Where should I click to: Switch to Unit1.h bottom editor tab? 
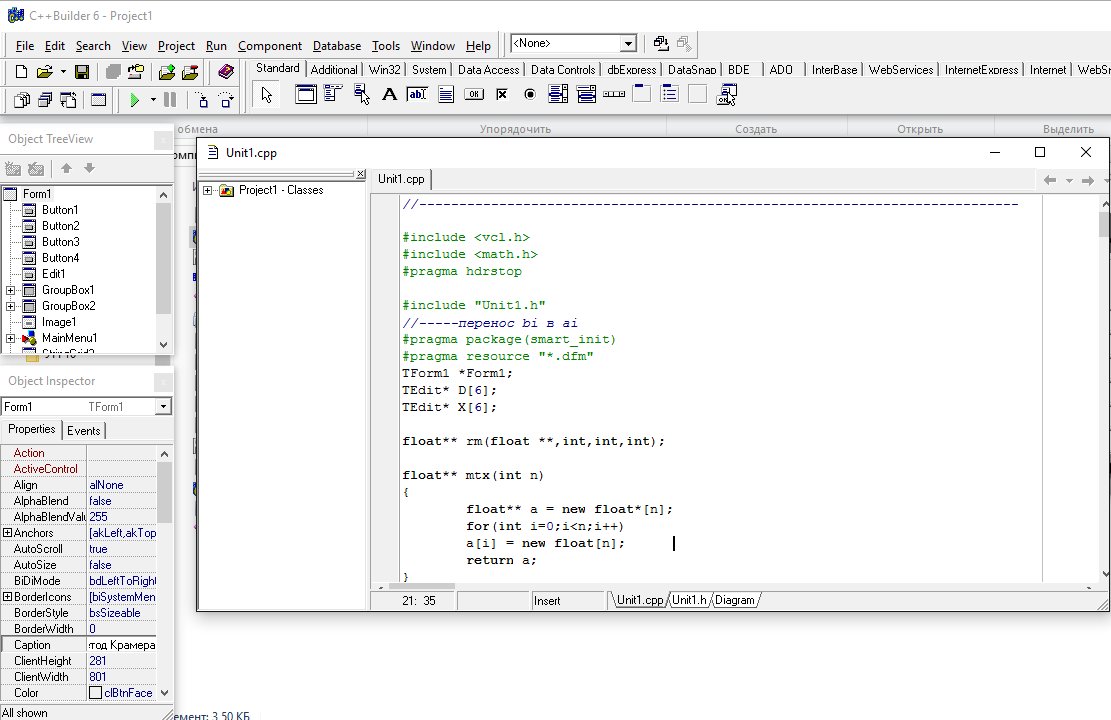(689, 600)
